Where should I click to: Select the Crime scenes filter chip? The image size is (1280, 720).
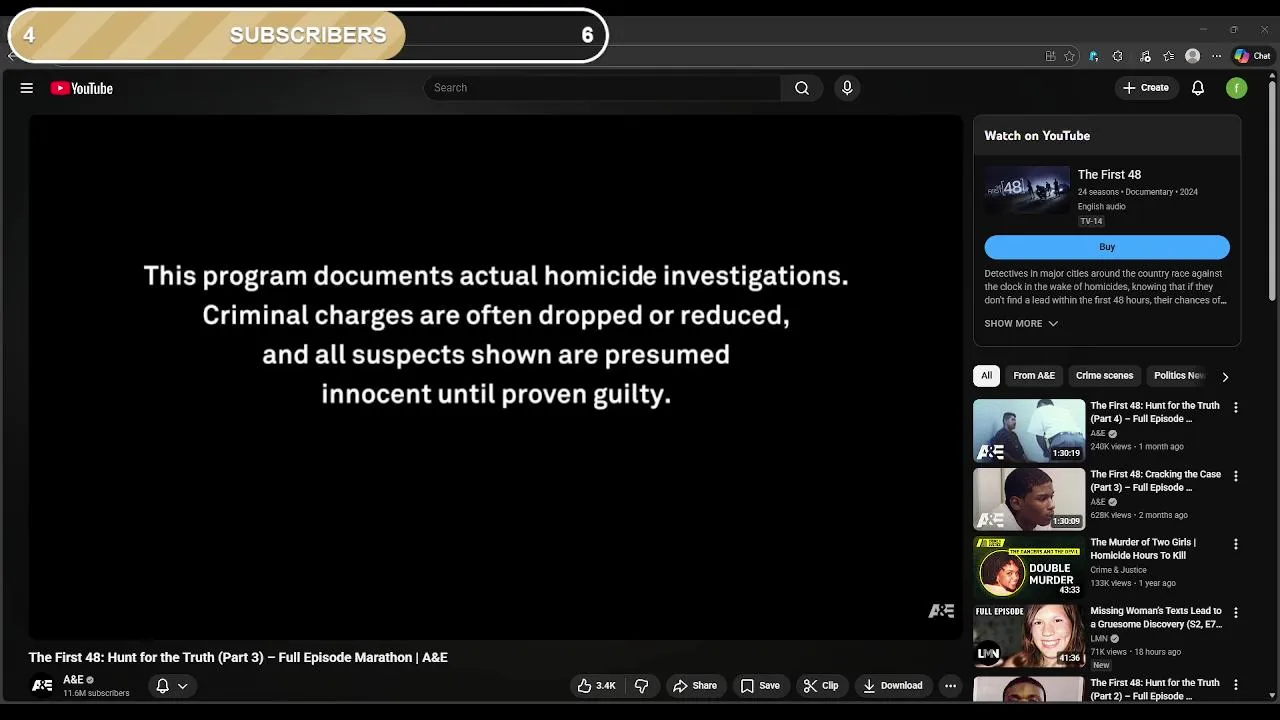[1104, 376]
